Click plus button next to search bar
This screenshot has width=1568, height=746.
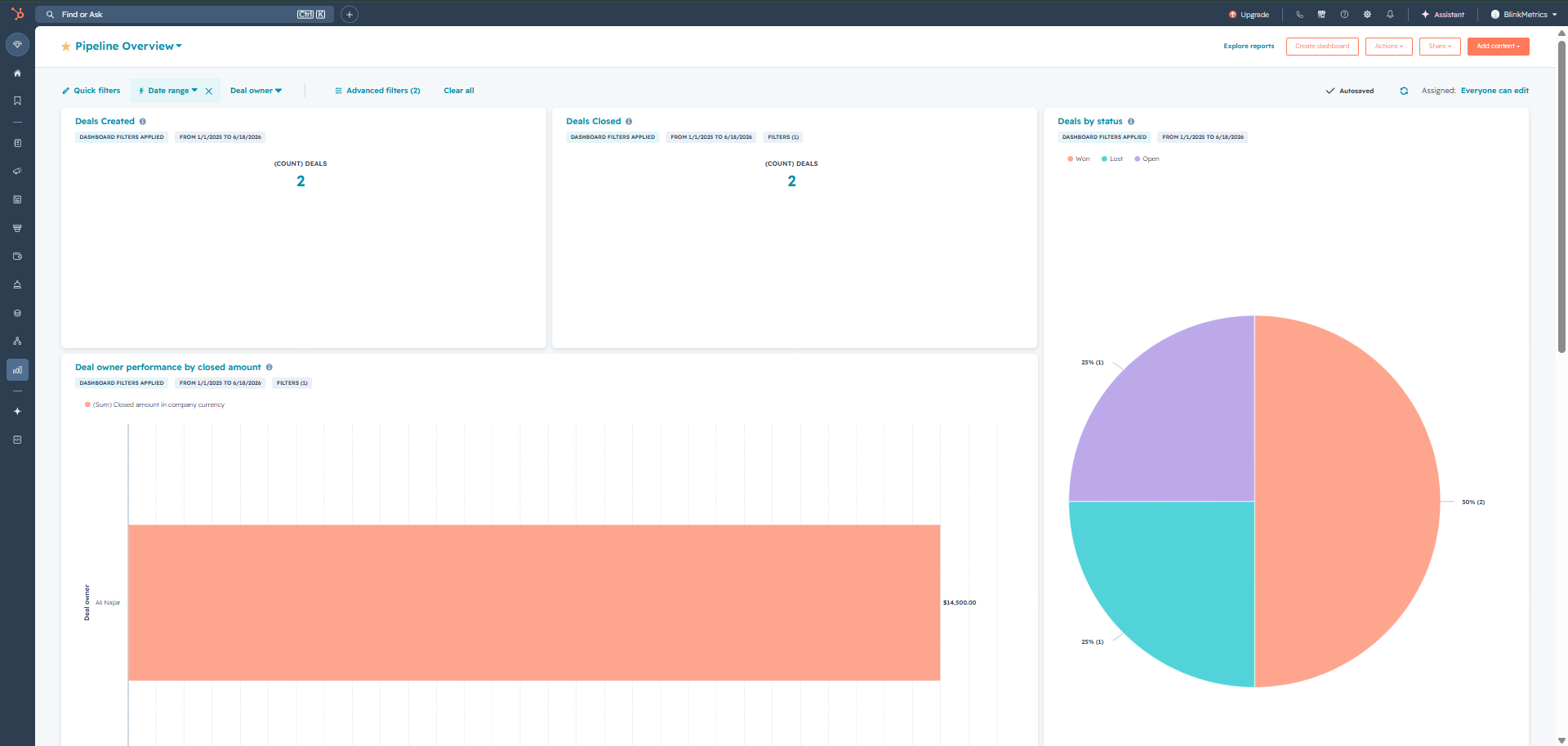point(350,14)
